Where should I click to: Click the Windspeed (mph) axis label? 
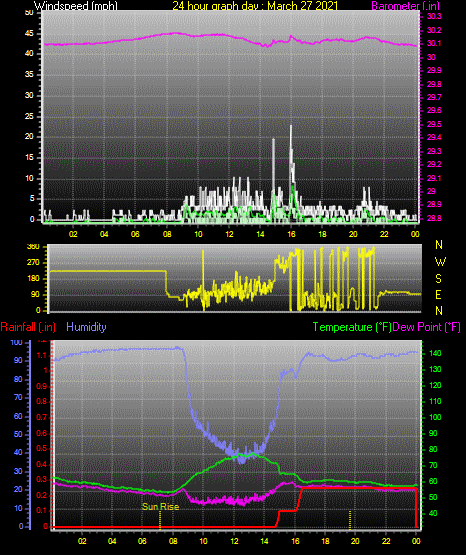(76, 6)
